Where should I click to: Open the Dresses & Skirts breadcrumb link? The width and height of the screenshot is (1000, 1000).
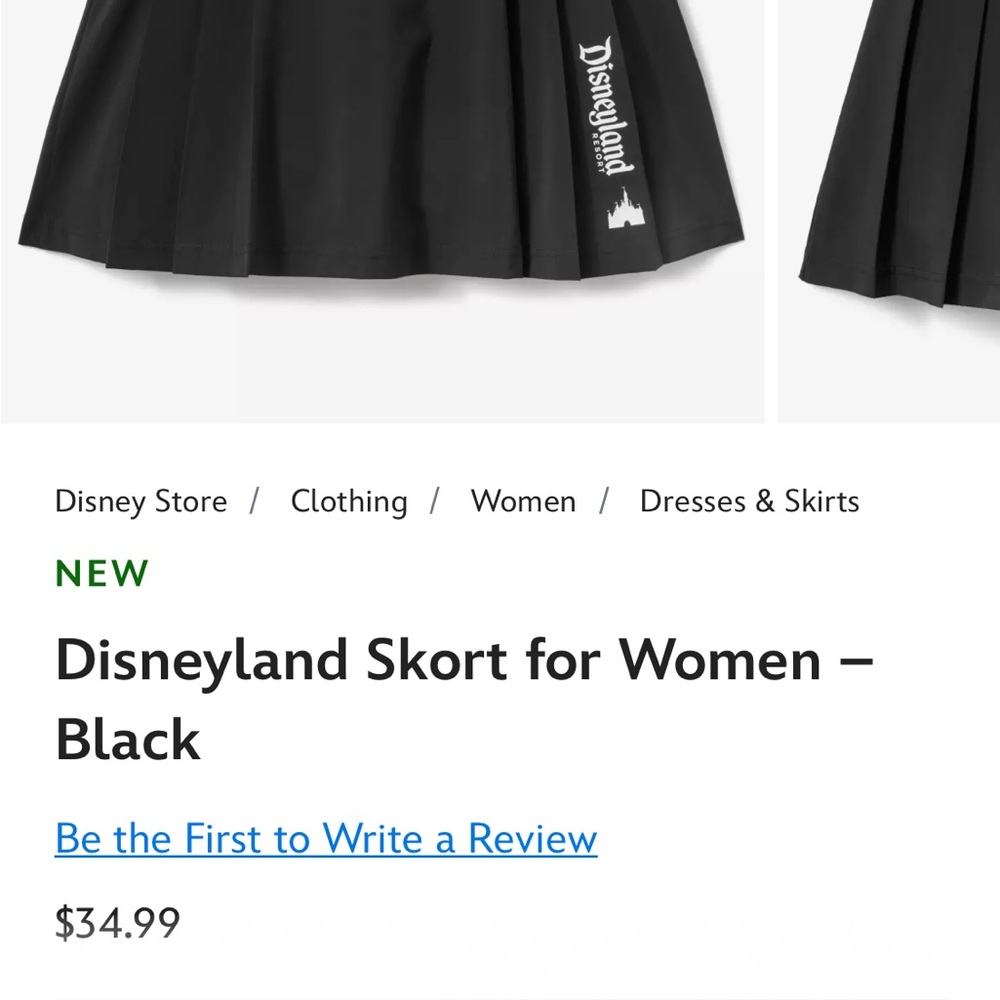[x=749, y=501]
